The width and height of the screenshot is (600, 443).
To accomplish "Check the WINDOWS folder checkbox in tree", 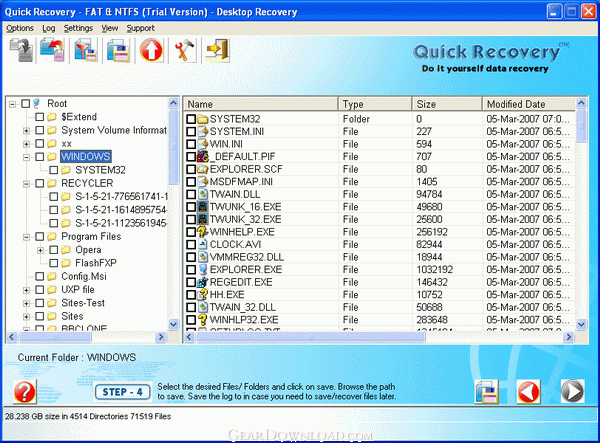I will click(40, 156).
